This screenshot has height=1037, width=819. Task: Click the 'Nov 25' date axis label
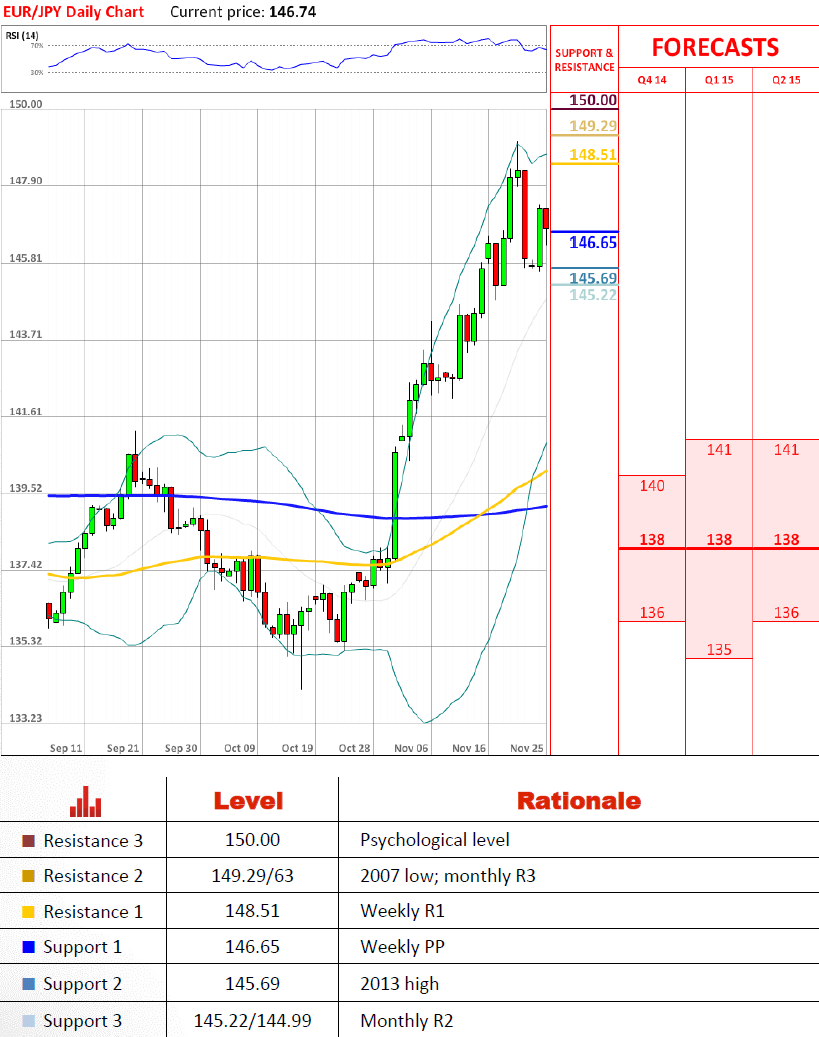527,748
